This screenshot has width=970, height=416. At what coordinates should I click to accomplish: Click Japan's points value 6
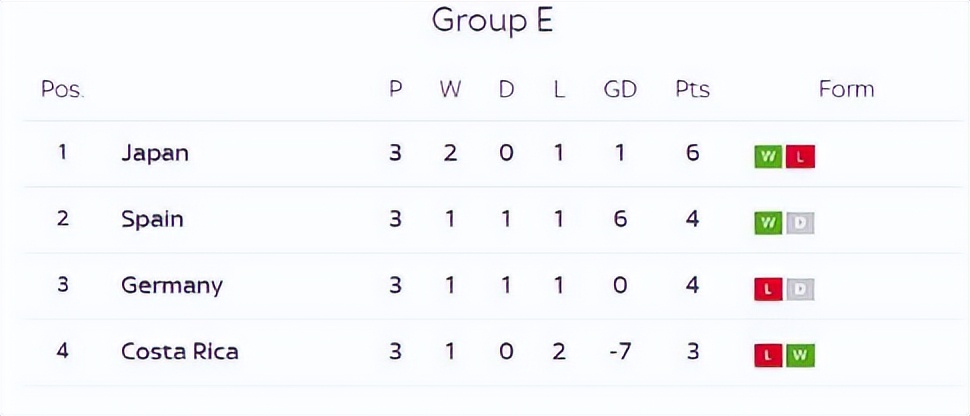tap(692, 153)
